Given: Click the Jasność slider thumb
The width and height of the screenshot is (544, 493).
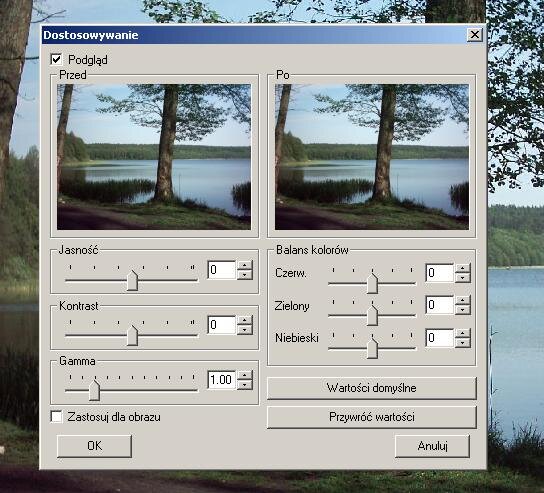Looking at the screenshot, I should pos(132,281).
